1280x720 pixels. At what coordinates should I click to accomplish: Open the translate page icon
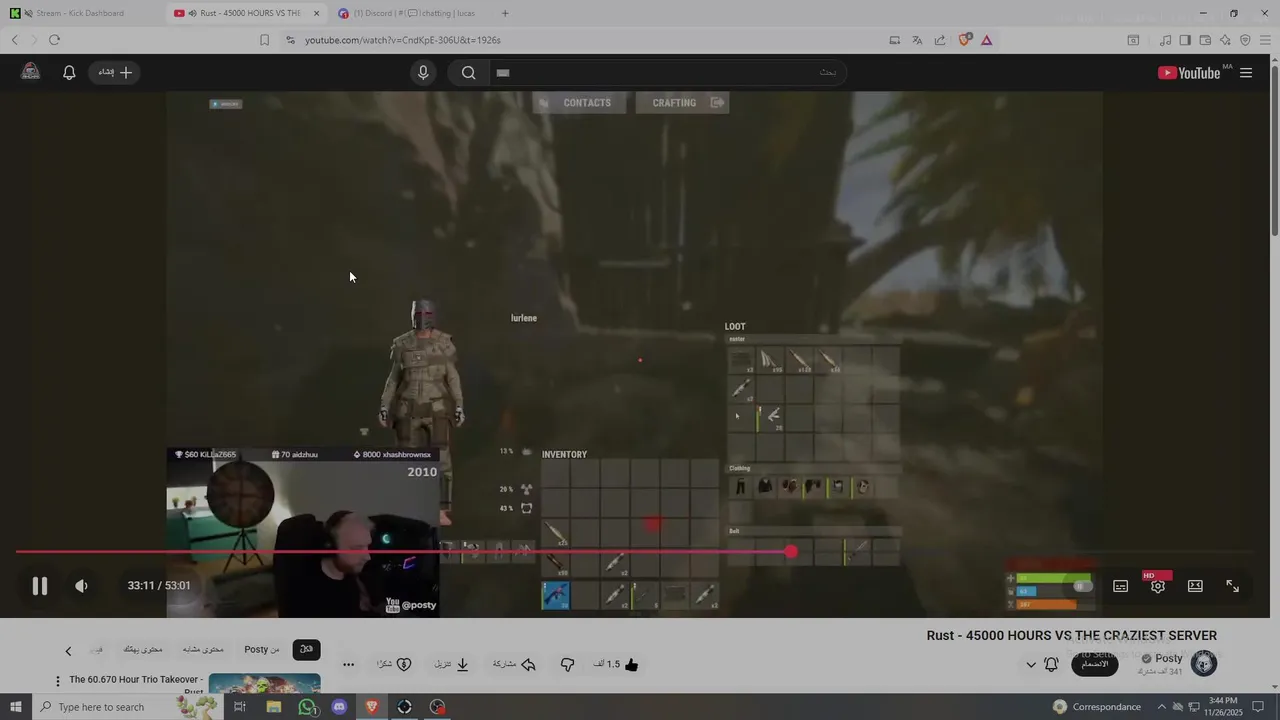(917, 40)
